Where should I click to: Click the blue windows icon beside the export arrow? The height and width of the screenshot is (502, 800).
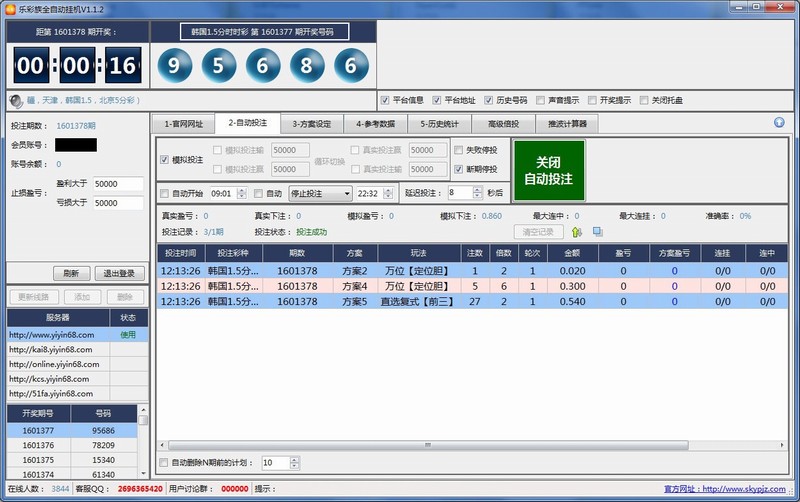pyautogui.click(x=597, y=232)
